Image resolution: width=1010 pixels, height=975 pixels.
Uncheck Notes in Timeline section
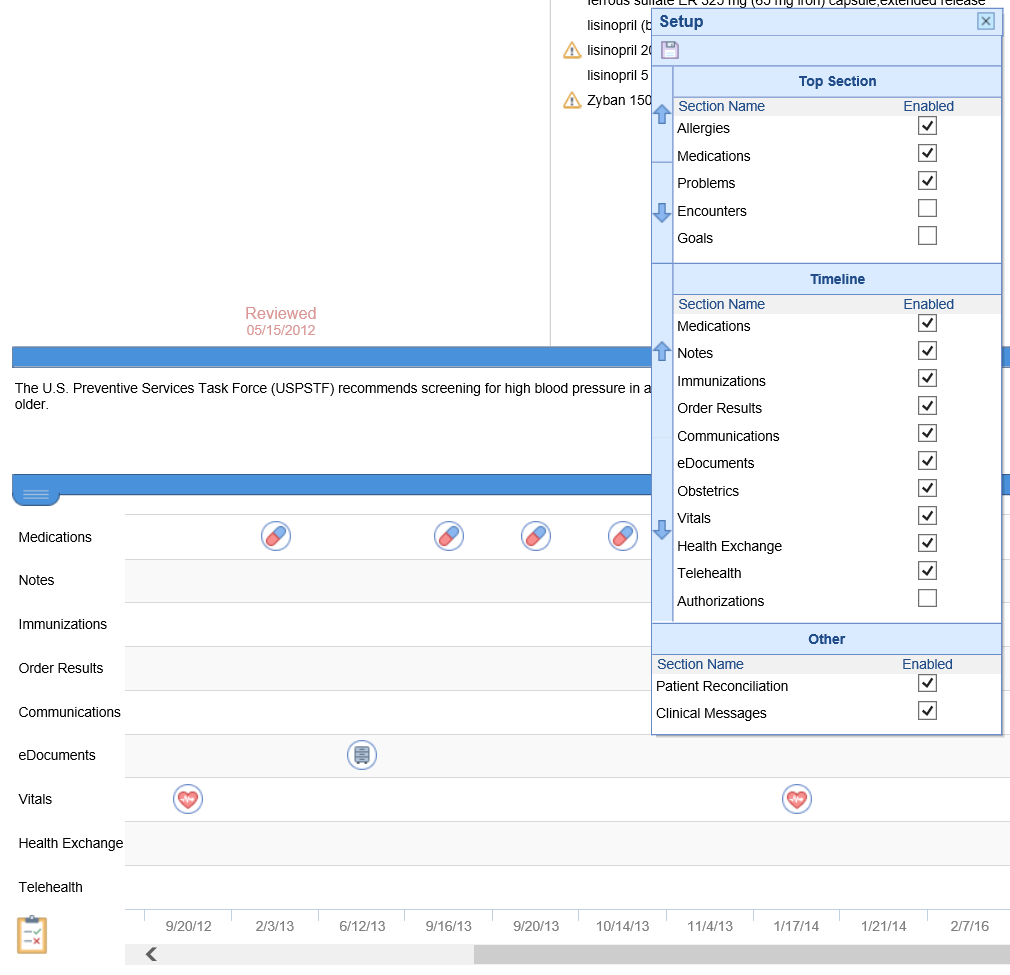(928, 351)
